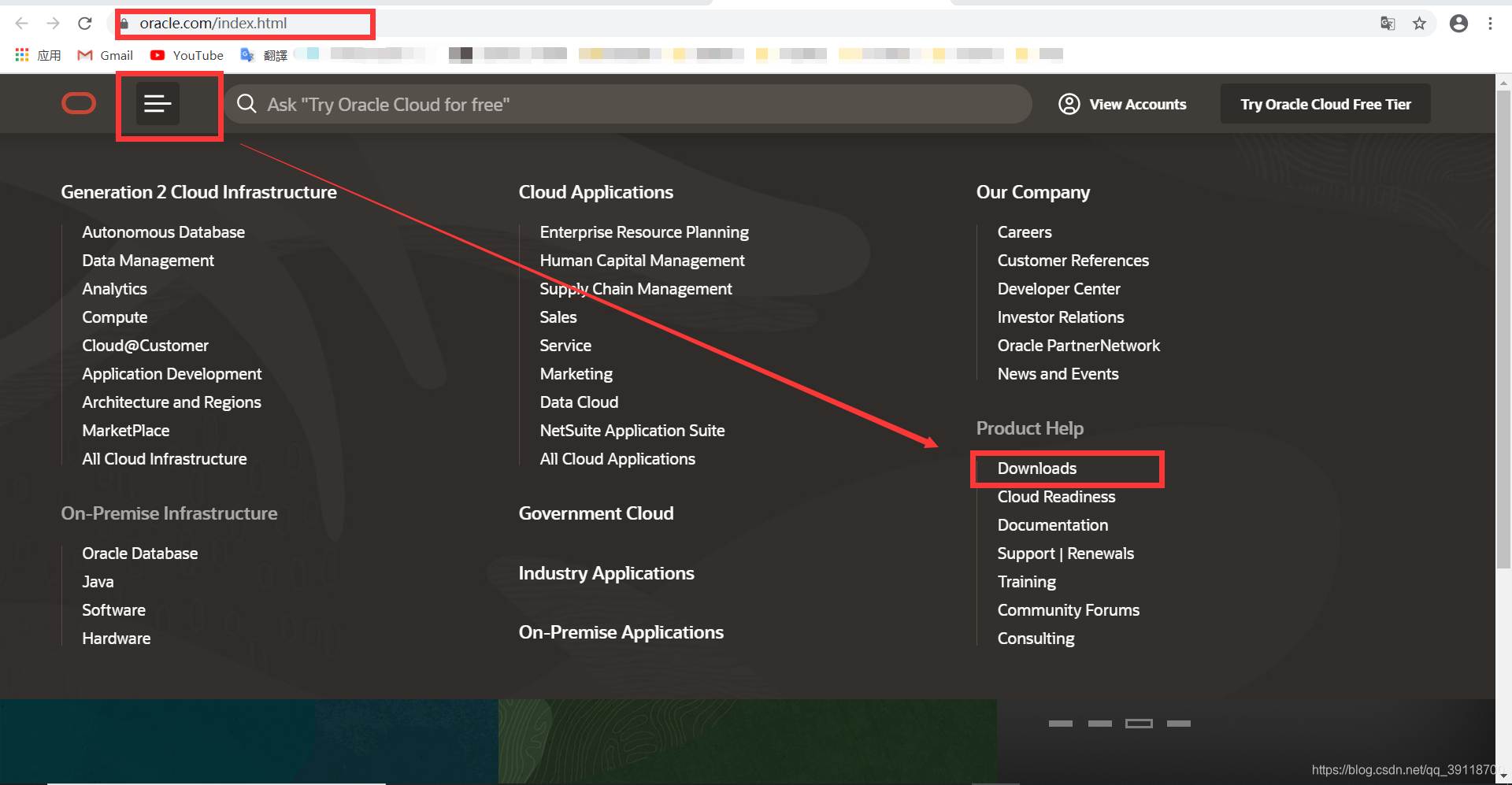Image resolution: width=1512 pixels, height=785 pixels.
Task: Open Java link
Action: pyautogui.click(x=98, y=582)
